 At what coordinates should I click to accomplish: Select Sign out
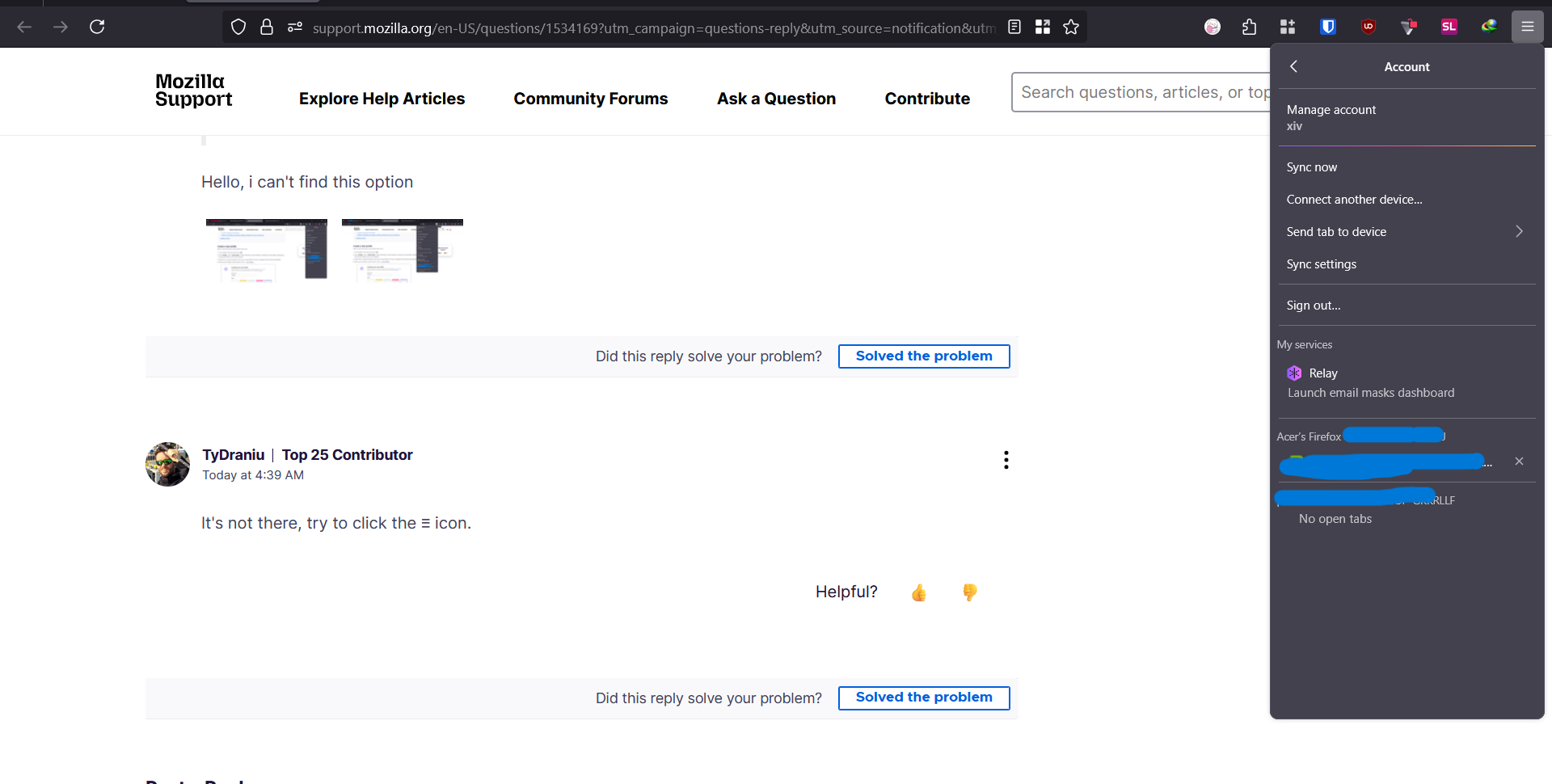click(1407, 306)
